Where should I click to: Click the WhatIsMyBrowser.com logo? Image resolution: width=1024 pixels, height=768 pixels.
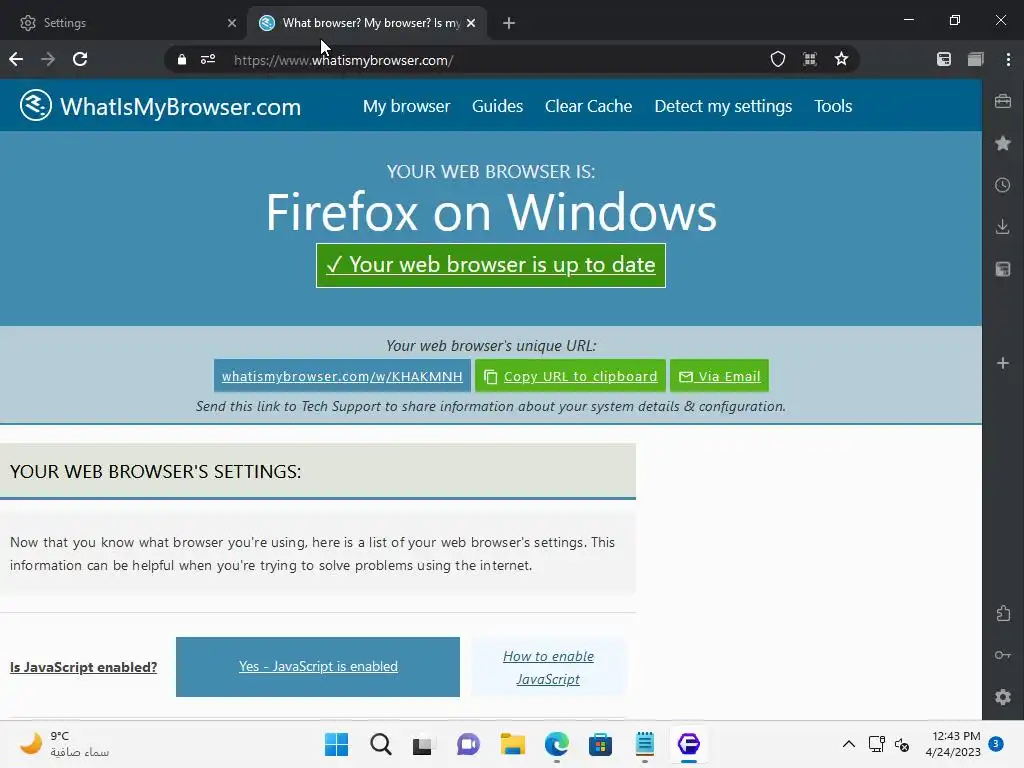161,106
